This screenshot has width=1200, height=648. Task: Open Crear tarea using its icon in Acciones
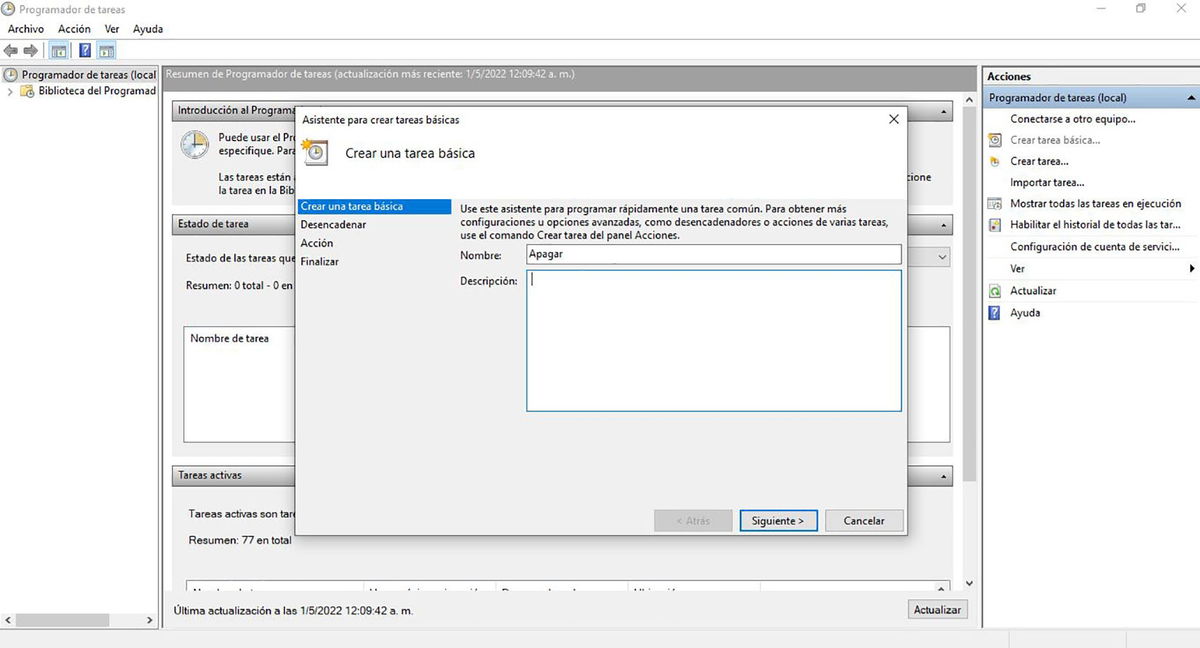[x=994, y=161]
